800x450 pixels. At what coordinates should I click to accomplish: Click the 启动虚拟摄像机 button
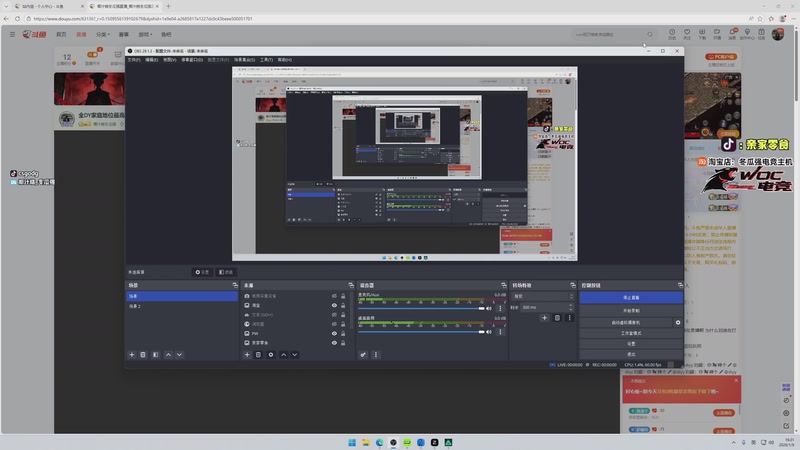coord(626,322)
